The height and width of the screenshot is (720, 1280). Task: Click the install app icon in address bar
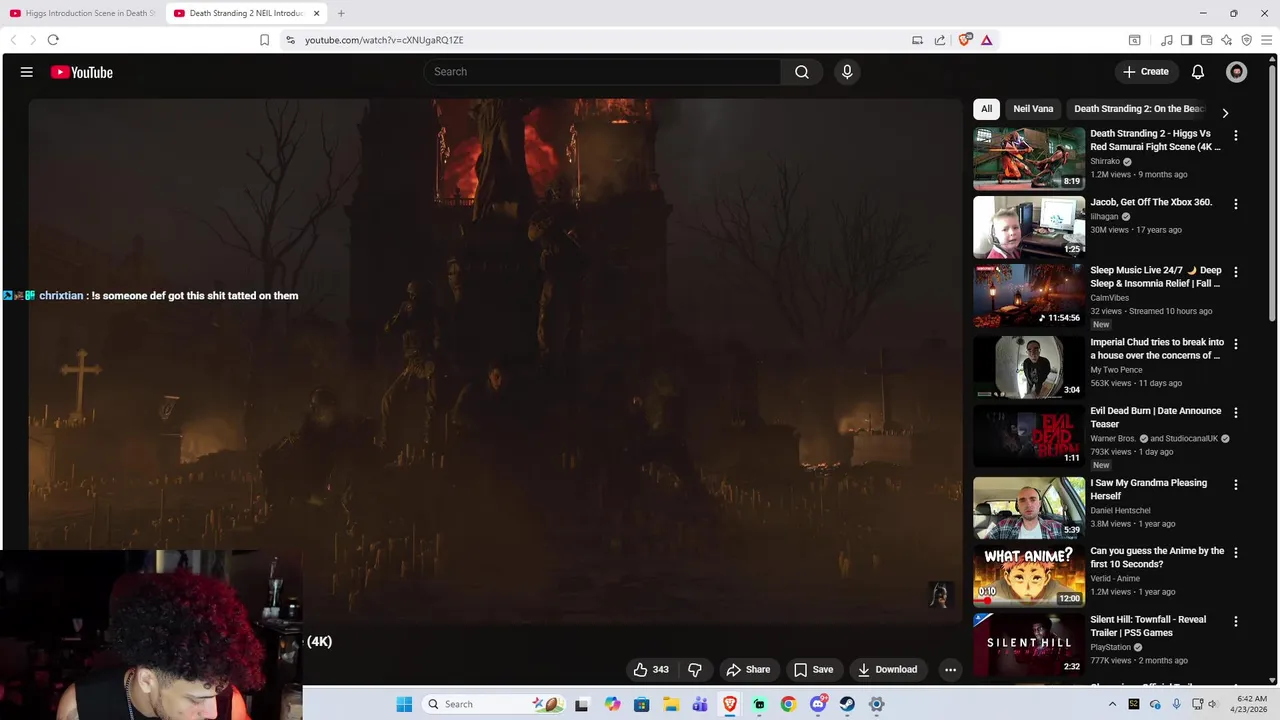coord(917,40)
